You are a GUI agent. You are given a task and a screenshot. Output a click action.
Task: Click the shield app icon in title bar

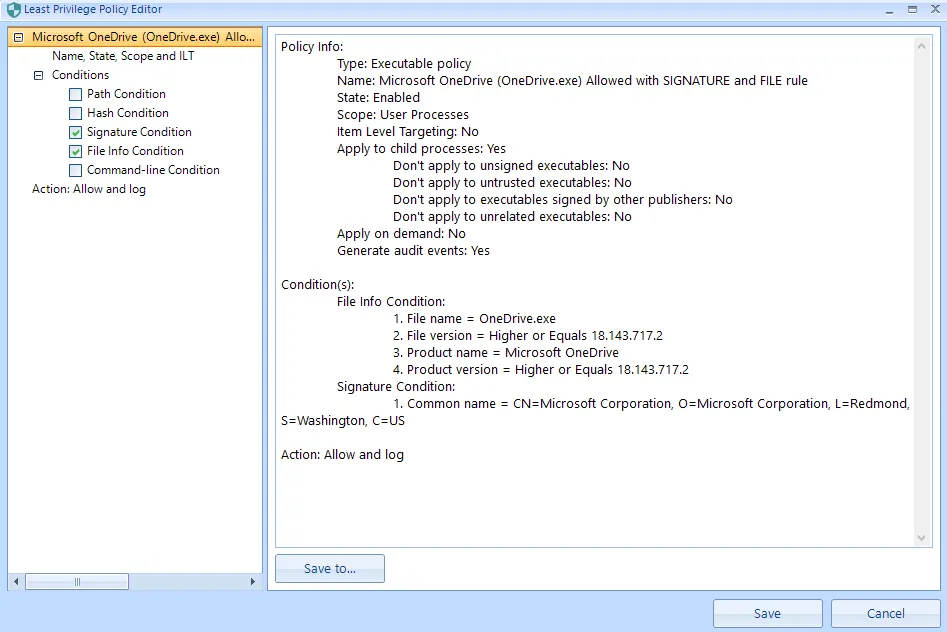pyautogui.click(x=13, y=10)
